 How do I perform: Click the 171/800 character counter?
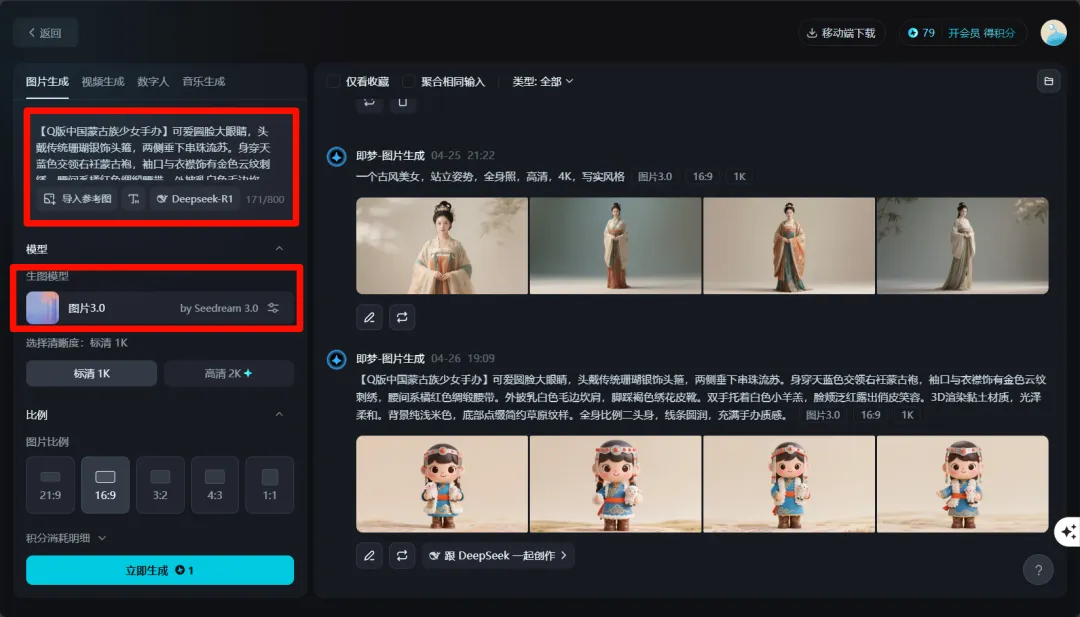click(265, 199)
